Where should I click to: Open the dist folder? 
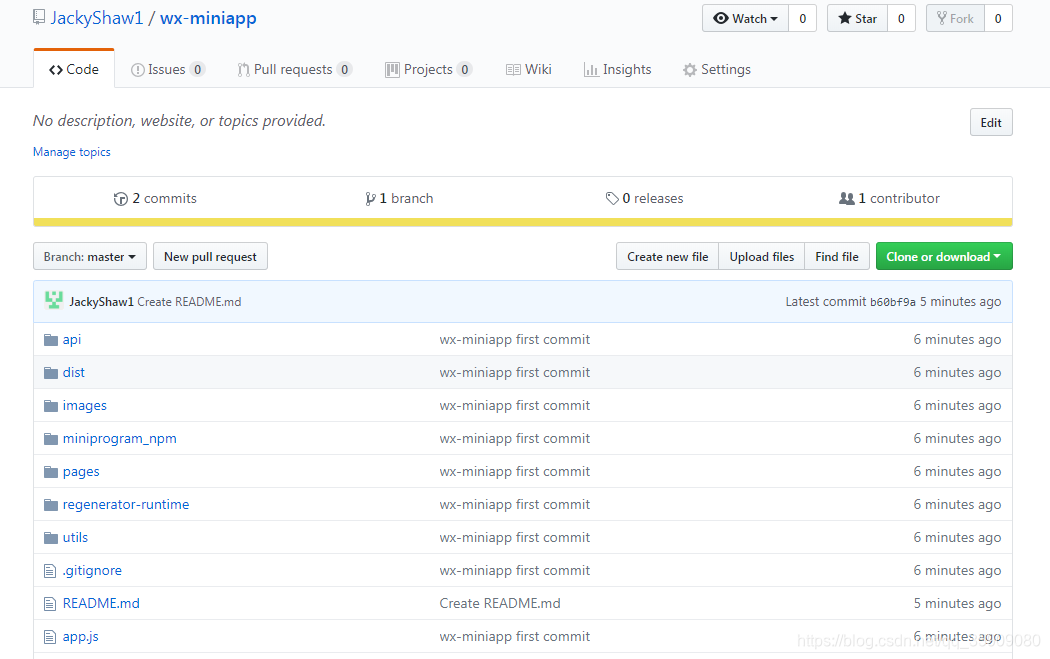click(x=74, y=372)
